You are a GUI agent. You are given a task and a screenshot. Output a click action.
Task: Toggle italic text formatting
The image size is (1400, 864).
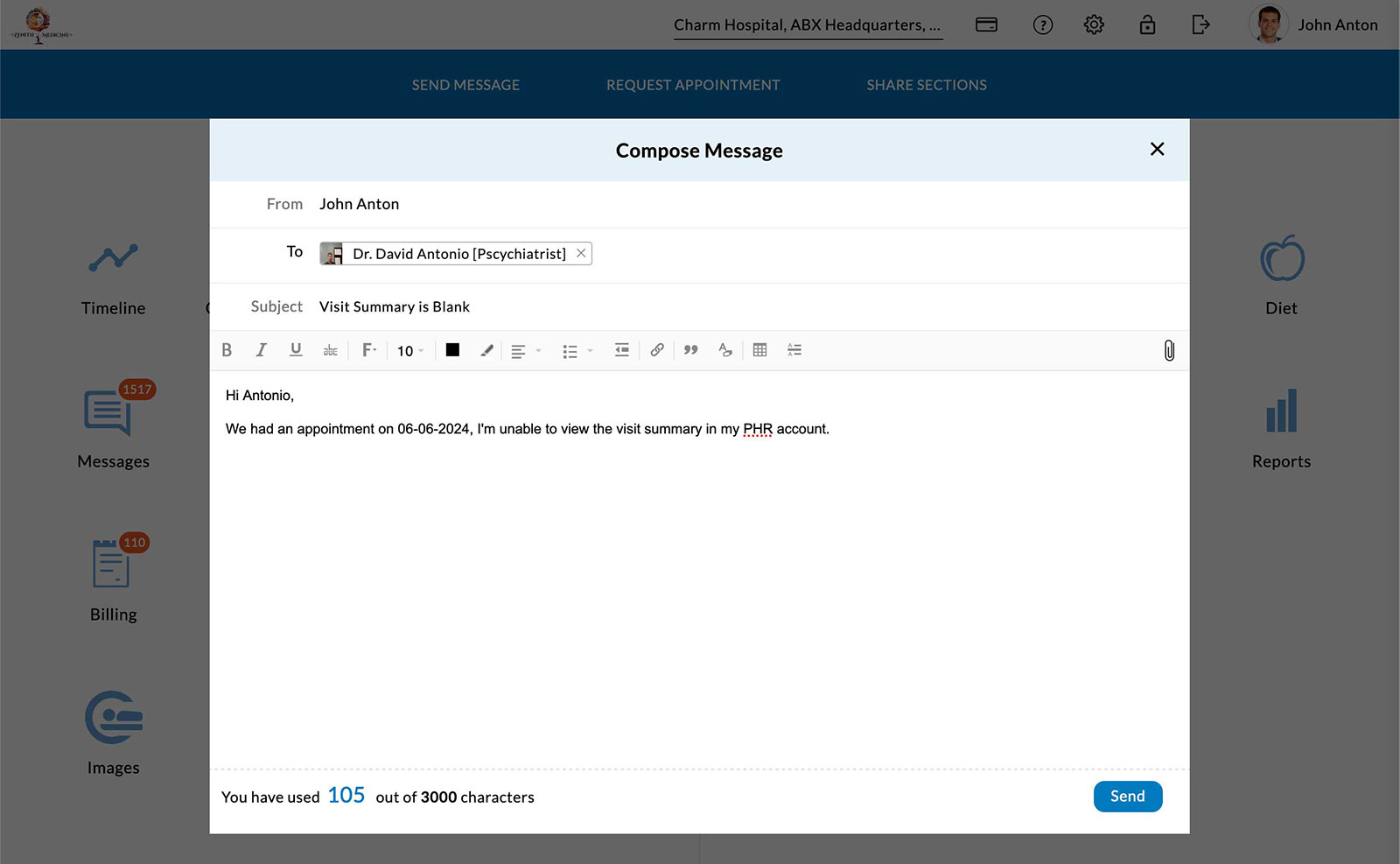pos(261,350)
